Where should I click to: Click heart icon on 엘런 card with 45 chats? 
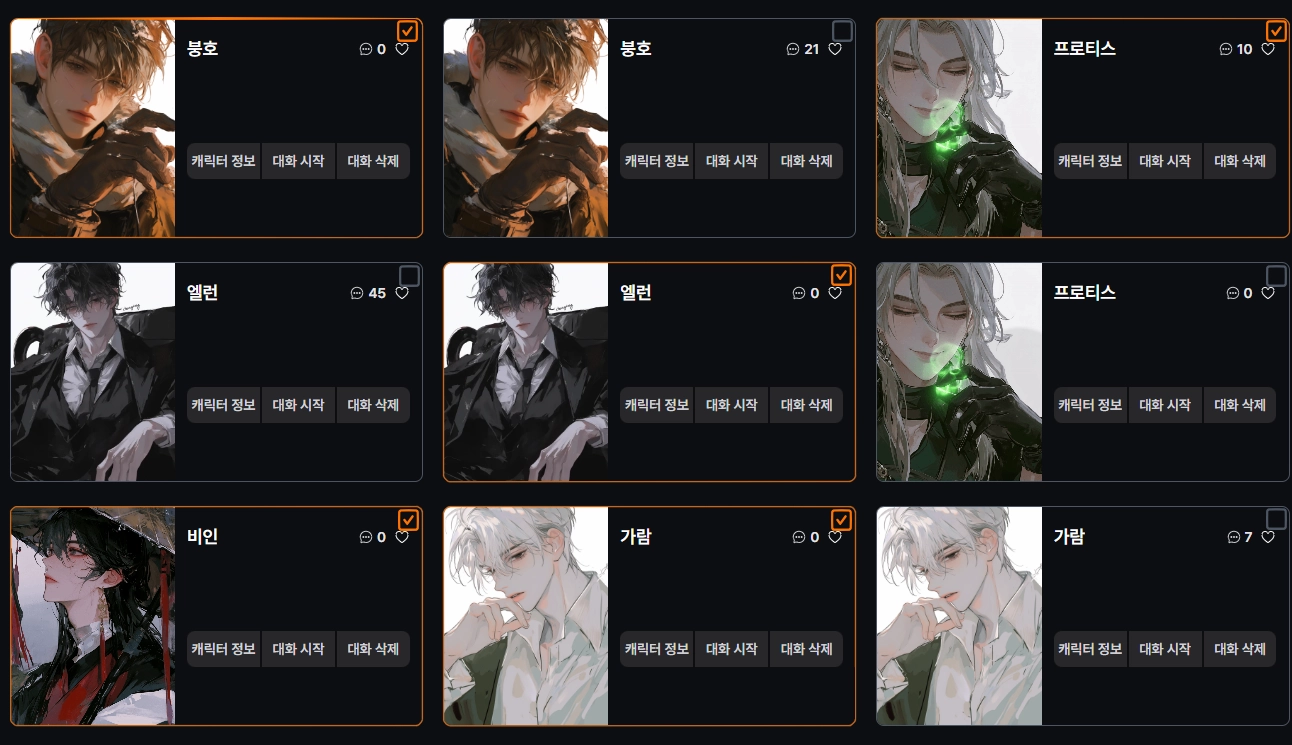[x=402, y=293]
